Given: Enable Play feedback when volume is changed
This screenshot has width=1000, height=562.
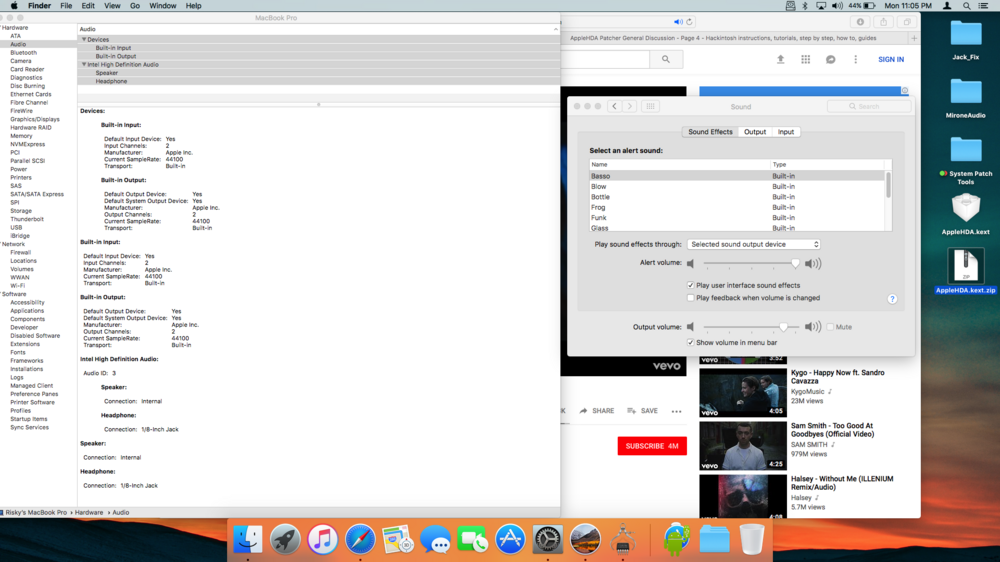Looking at the screenshot, I should coord(690,298).
